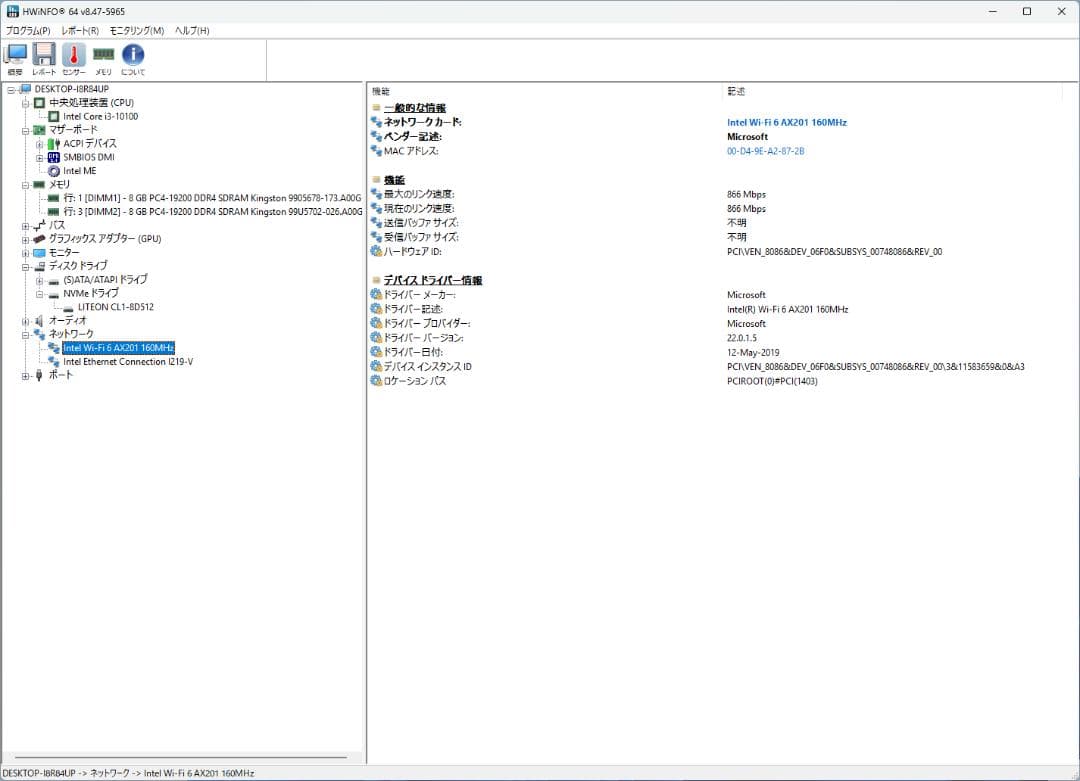Click the speaker icon beside オーディオ

39,320
